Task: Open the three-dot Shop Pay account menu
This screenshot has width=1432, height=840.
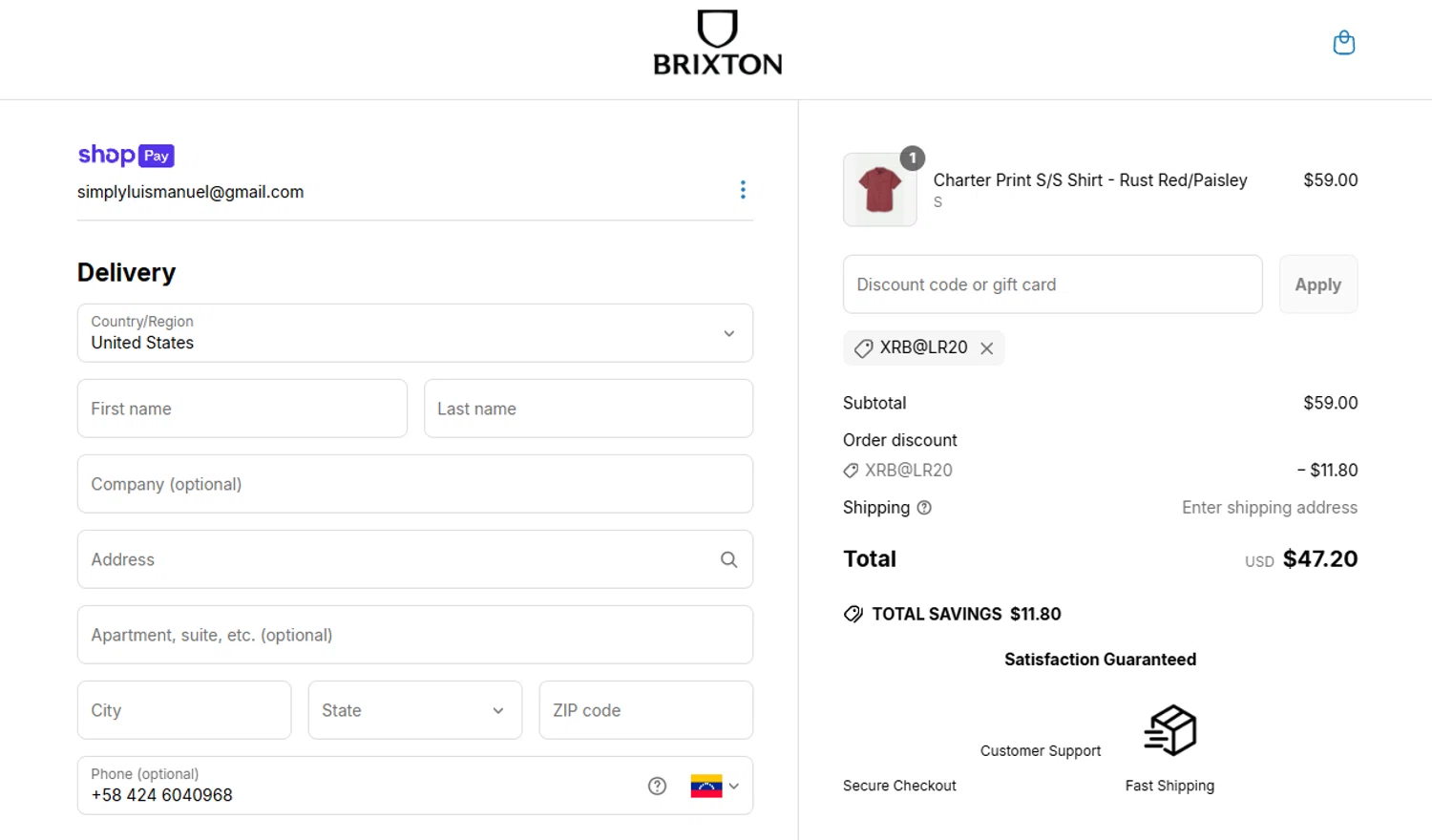Action: [x=743, y=190]
